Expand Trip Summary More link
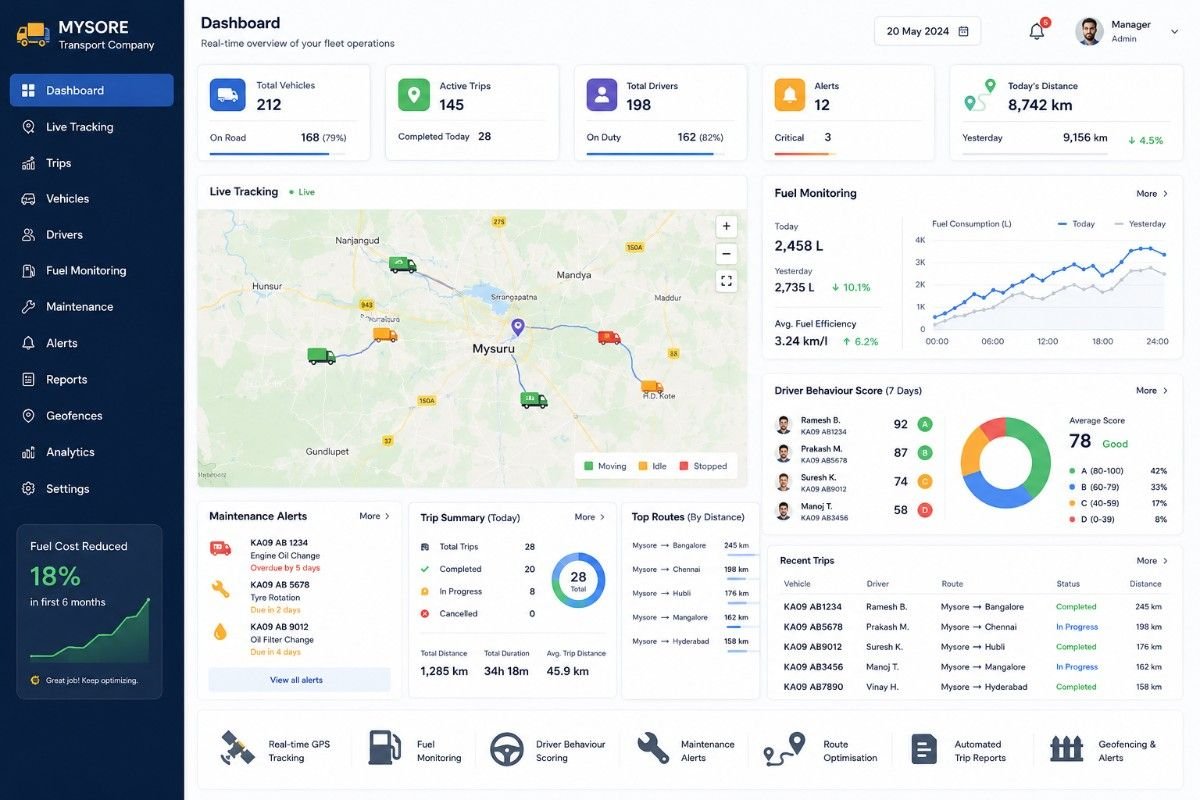 point(590,518)
